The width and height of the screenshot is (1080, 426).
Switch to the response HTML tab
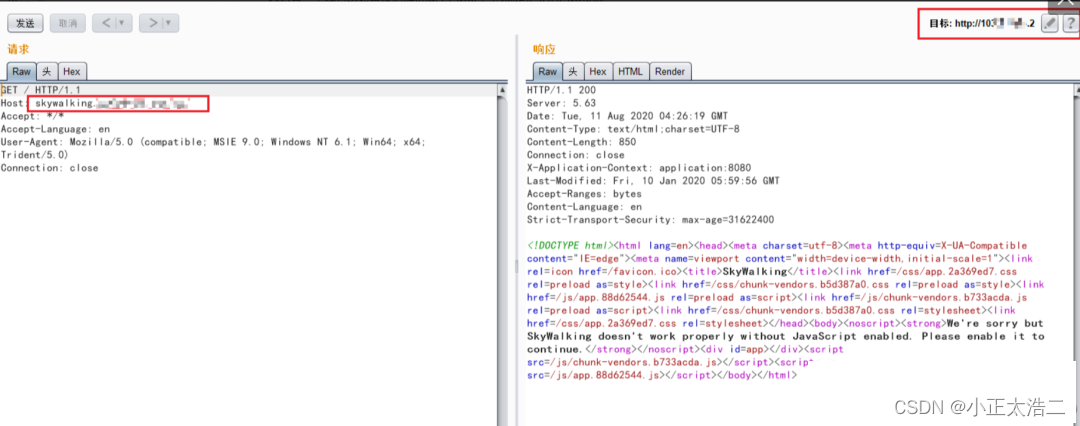630,71
